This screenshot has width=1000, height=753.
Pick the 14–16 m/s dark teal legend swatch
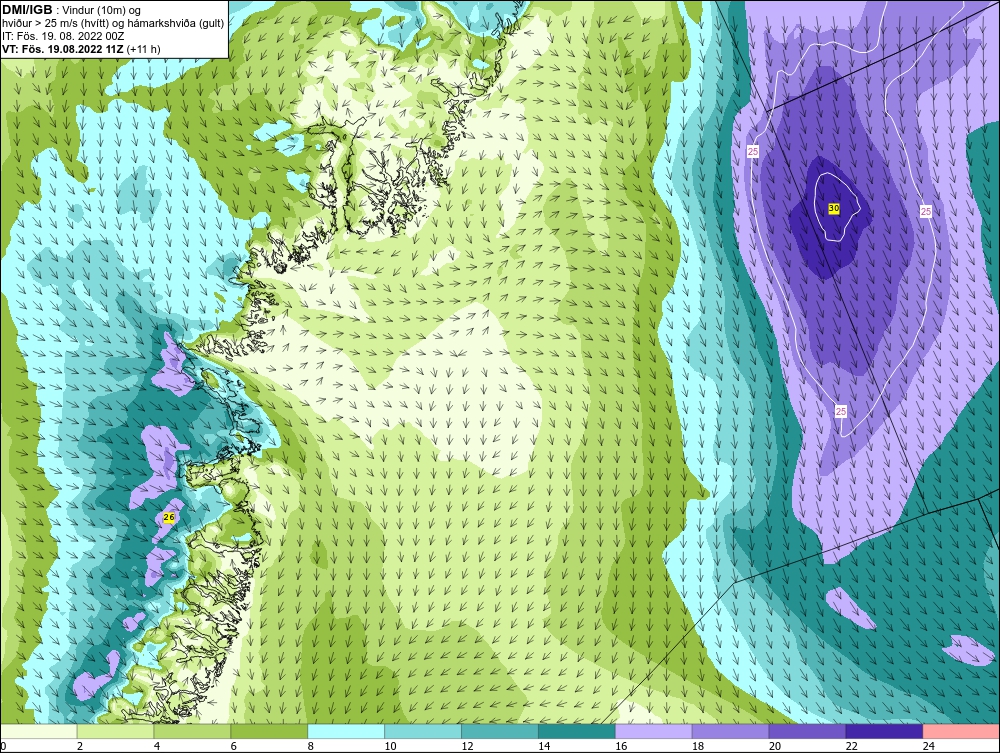tap(577, 731)
